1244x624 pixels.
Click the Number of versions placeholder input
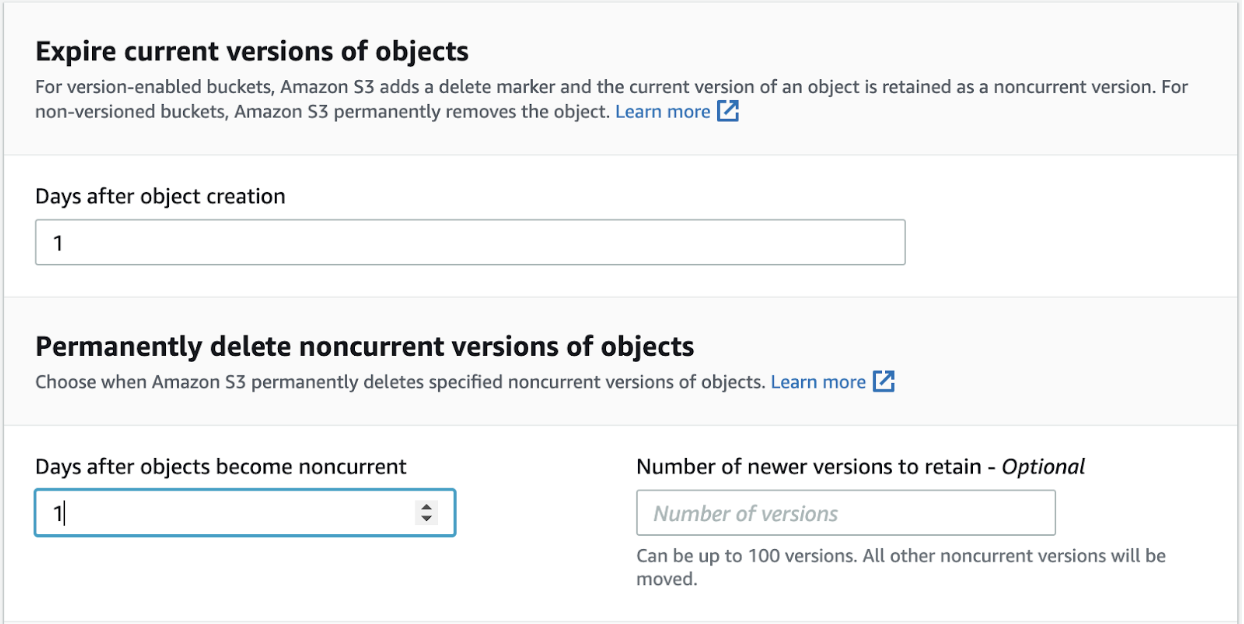click(845, 512)
